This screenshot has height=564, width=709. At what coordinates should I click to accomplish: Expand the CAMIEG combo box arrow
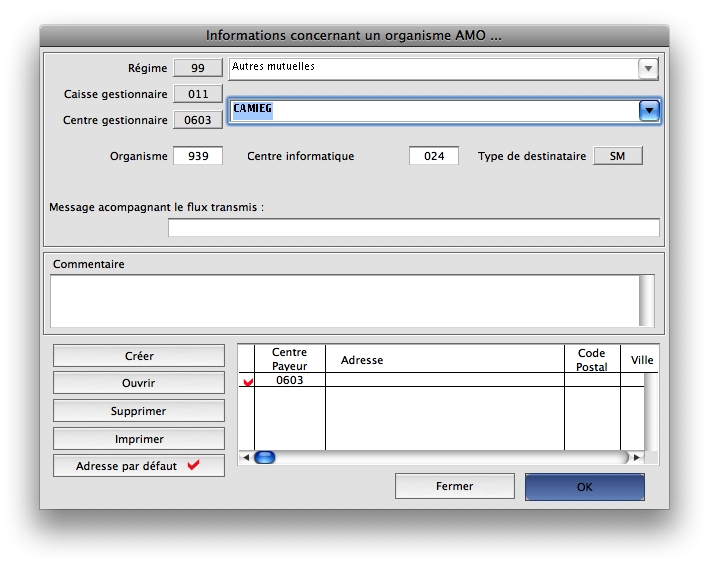(649, 111)
